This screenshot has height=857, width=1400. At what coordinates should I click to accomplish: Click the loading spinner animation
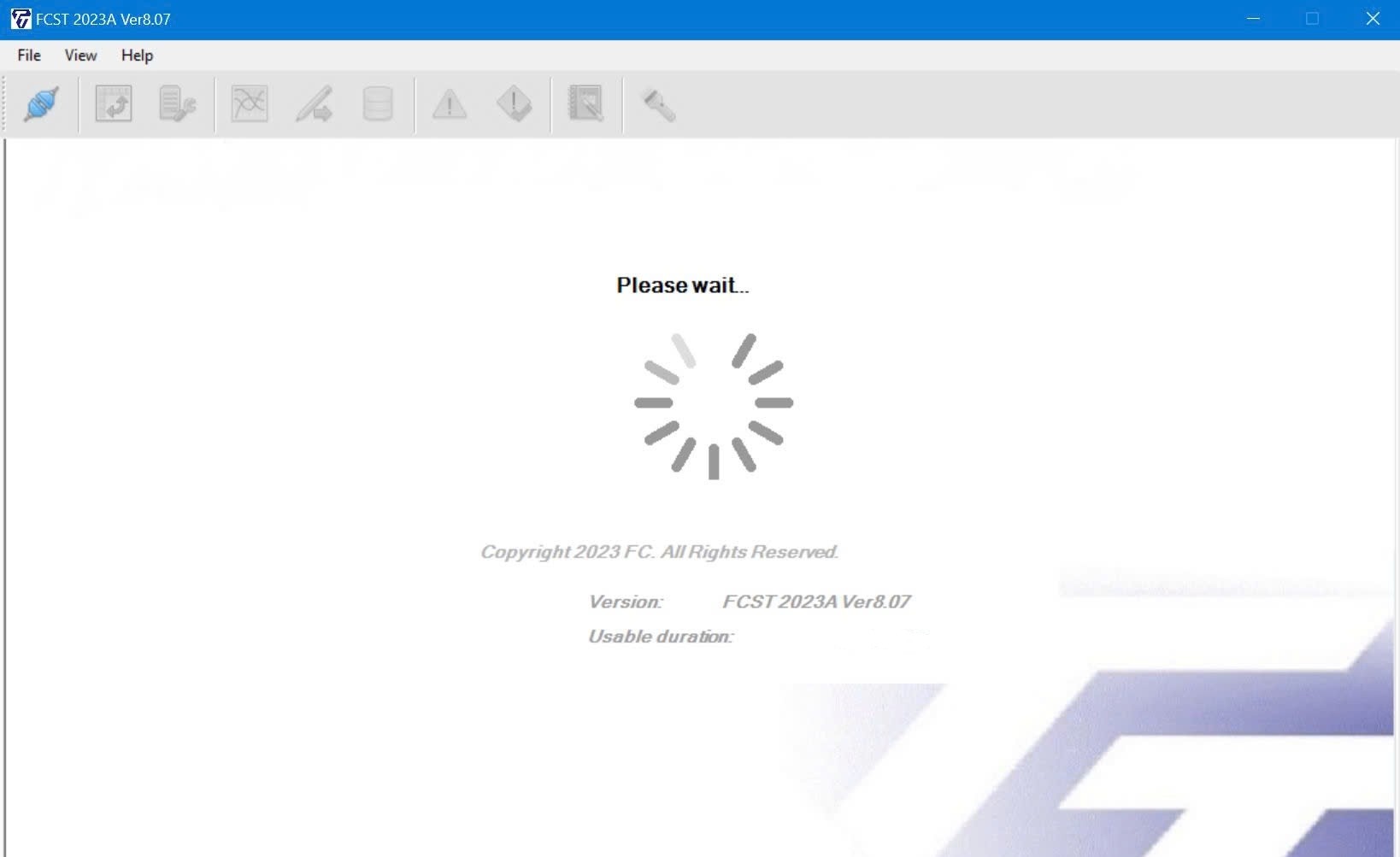[x=714, y=405]
